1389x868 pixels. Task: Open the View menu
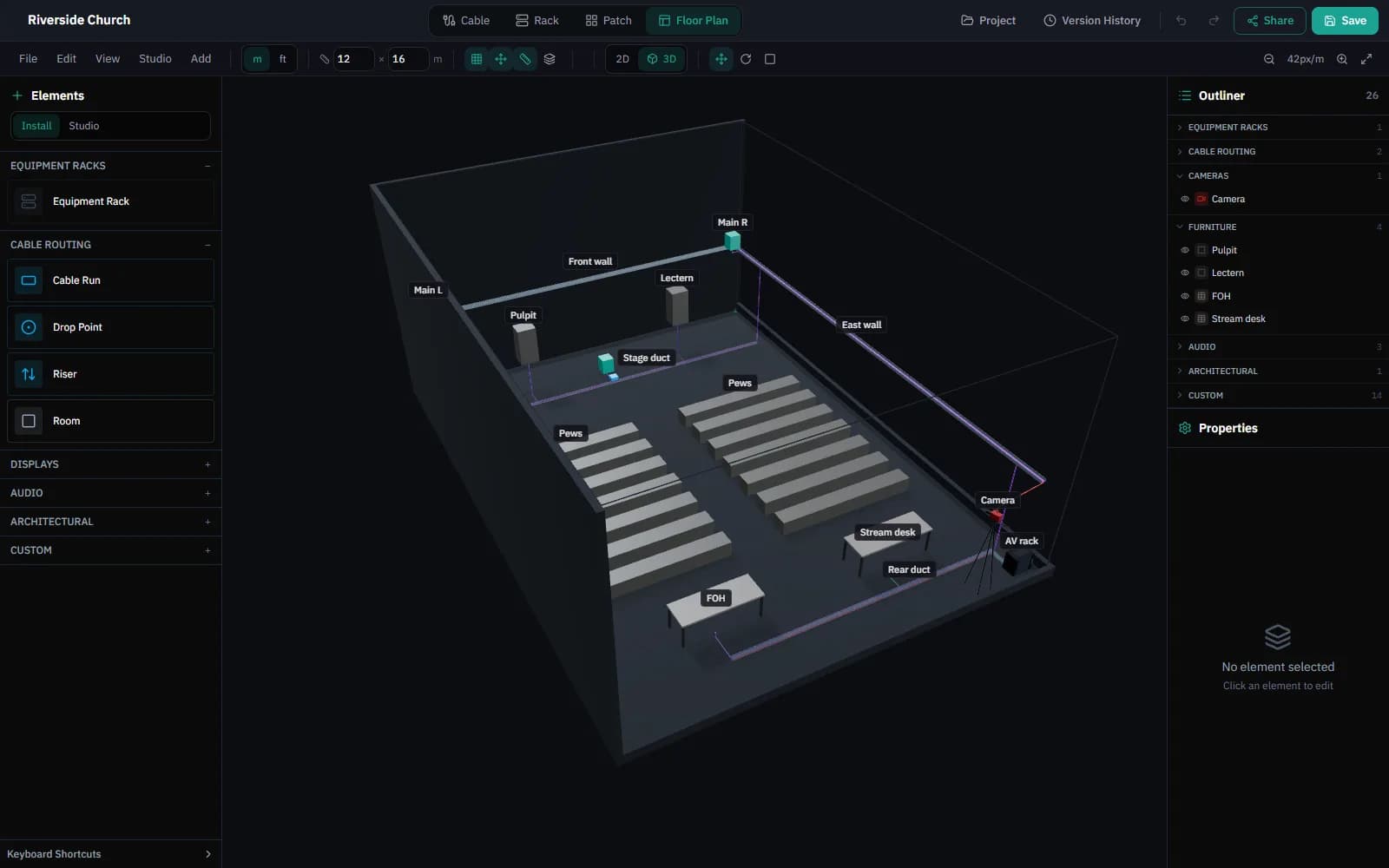[x=108, y=59]
